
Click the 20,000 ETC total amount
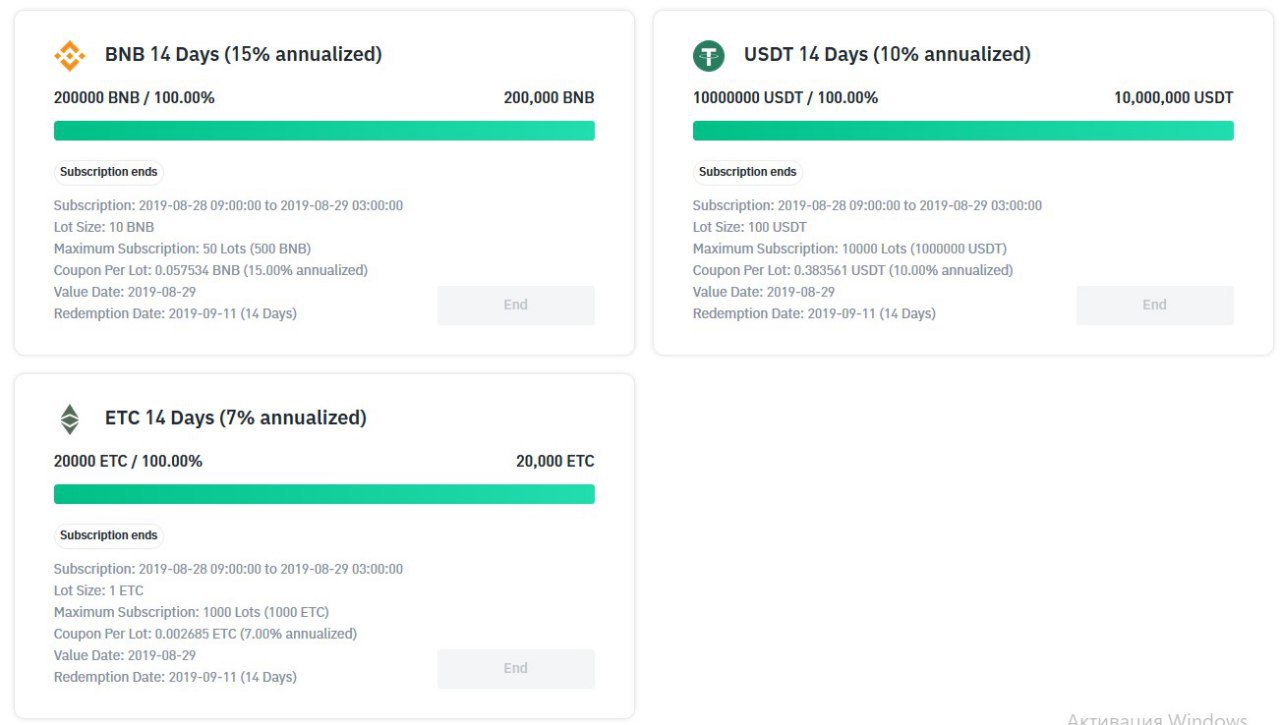555,461
